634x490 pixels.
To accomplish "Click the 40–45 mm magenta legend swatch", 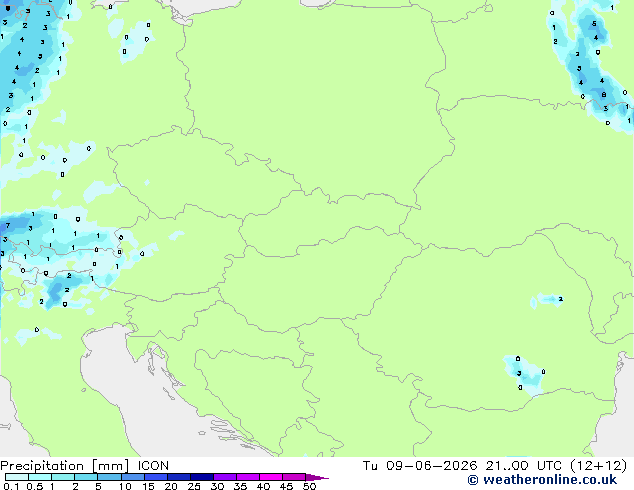I will coord(271,477).
